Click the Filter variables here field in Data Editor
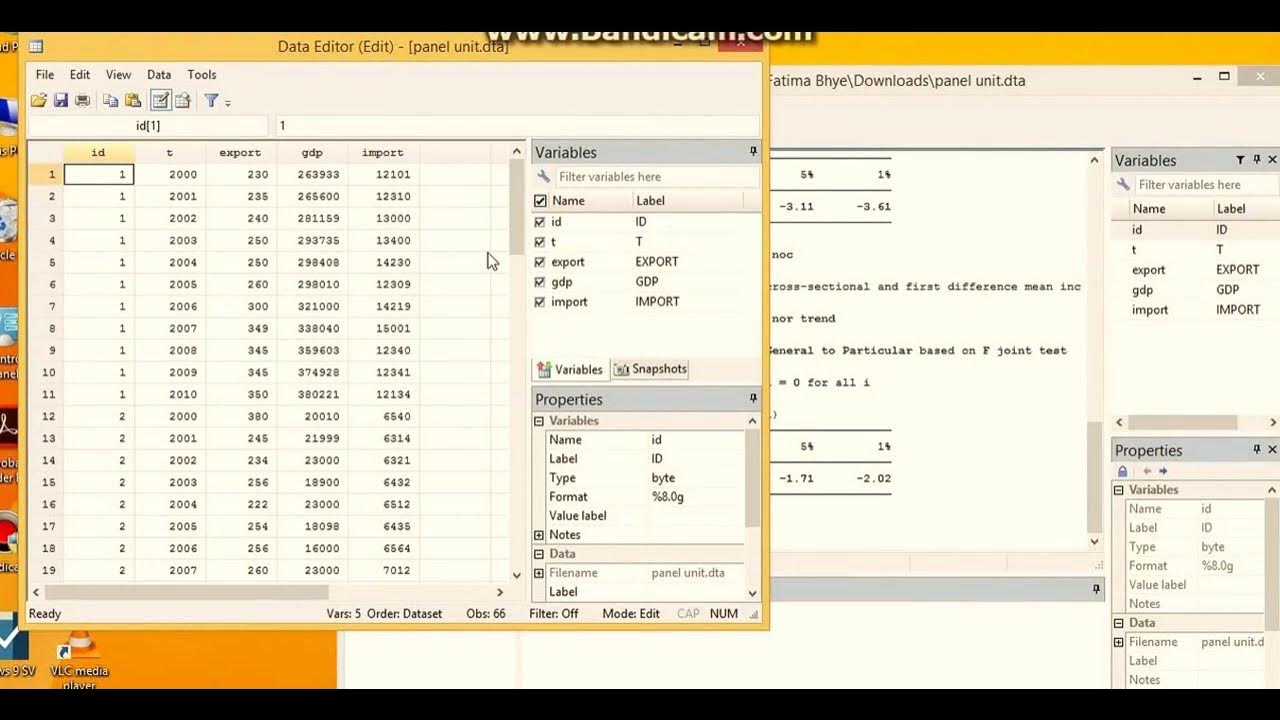 point(657,177)
